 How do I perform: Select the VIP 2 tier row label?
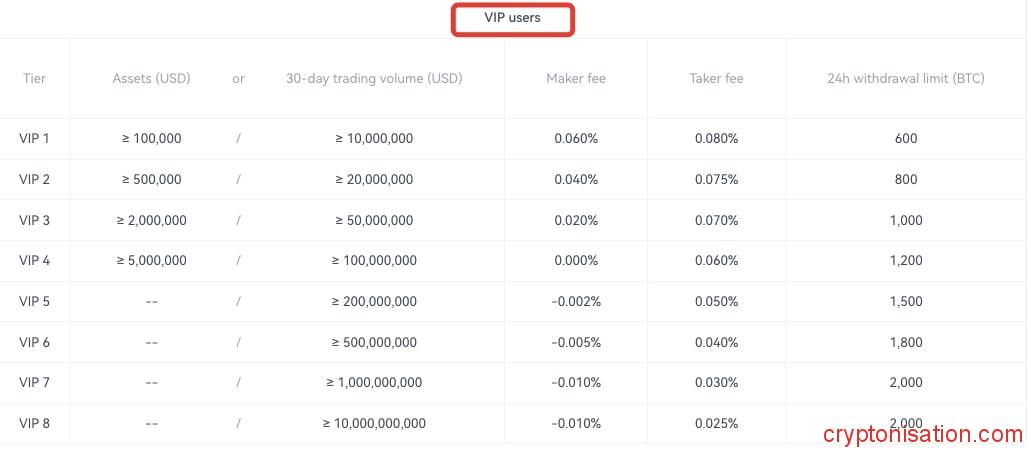(x=34, y=180)
